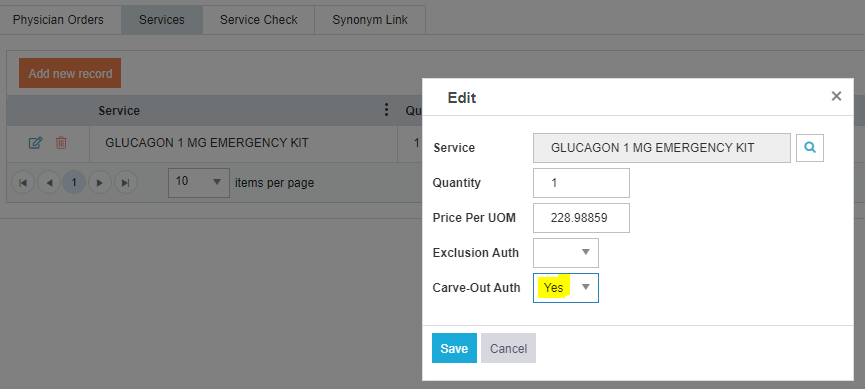Go to the previous page
The width and height of the screenshot is (865, 389).
click(49, 182)
